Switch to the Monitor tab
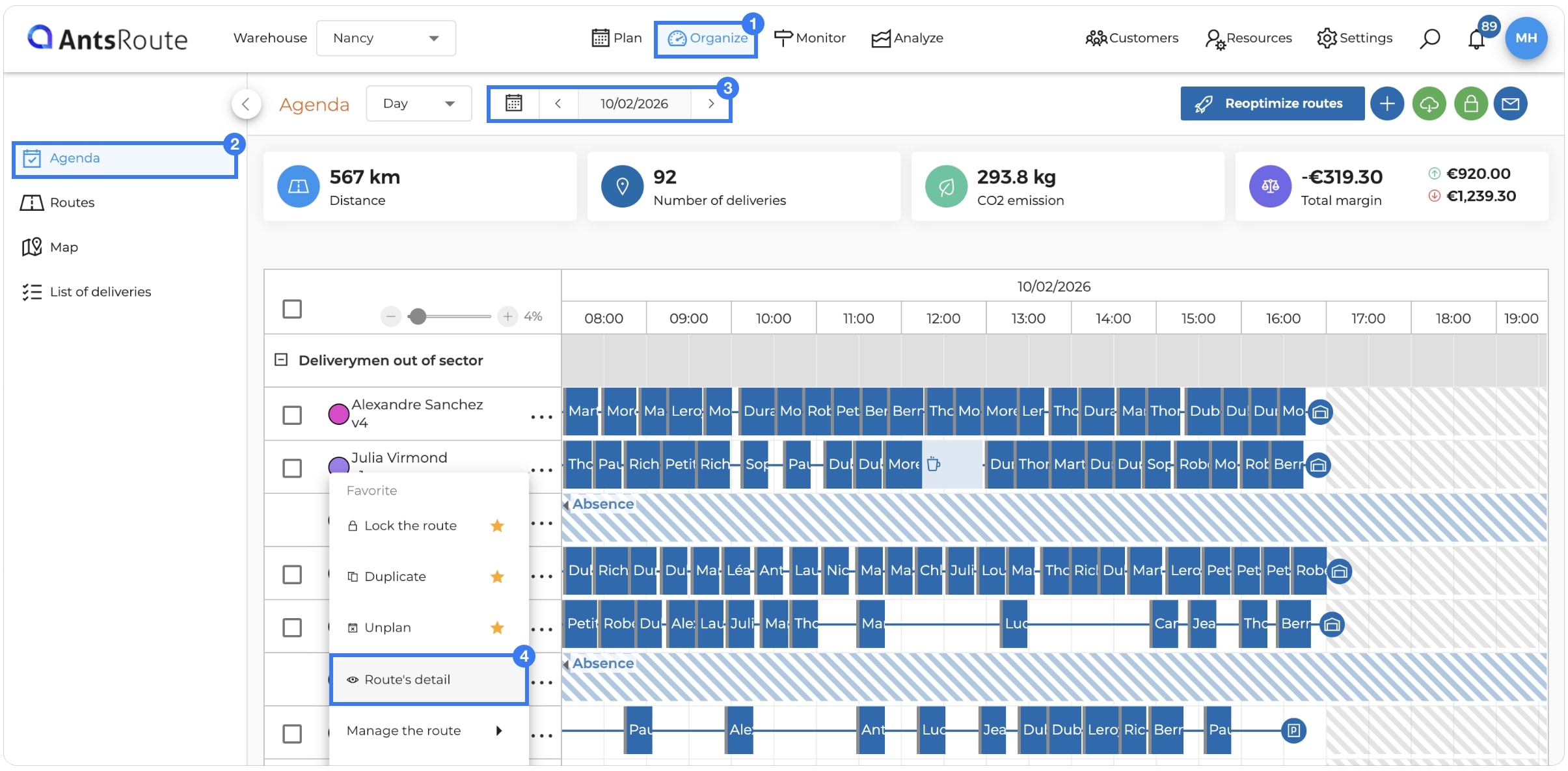 click(809, 38)
